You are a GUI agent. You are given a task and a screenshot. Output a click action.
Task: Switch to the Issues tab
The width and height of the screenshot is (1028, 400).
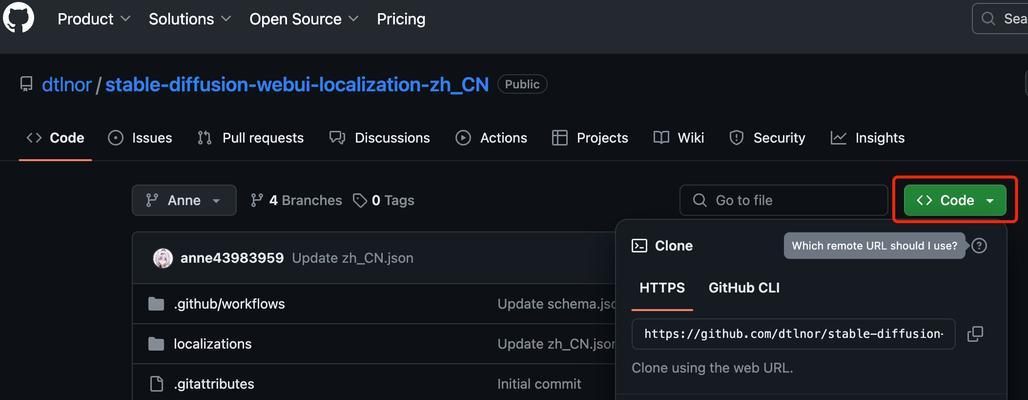tap(140, 138)
